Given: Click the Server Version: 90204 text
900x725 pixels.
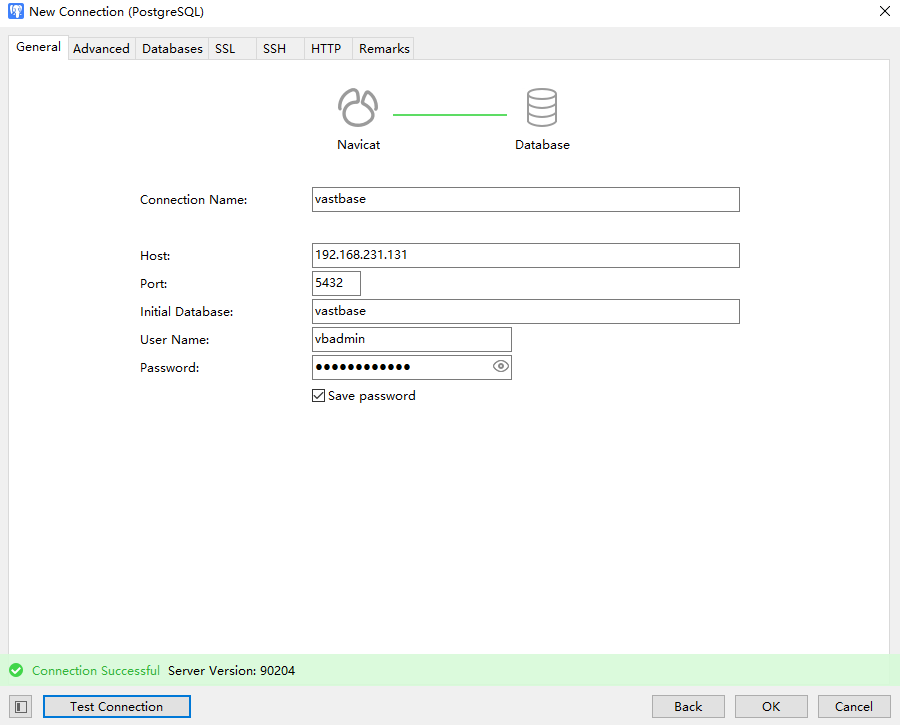Looking at the screenshot, I should (231, 670).
